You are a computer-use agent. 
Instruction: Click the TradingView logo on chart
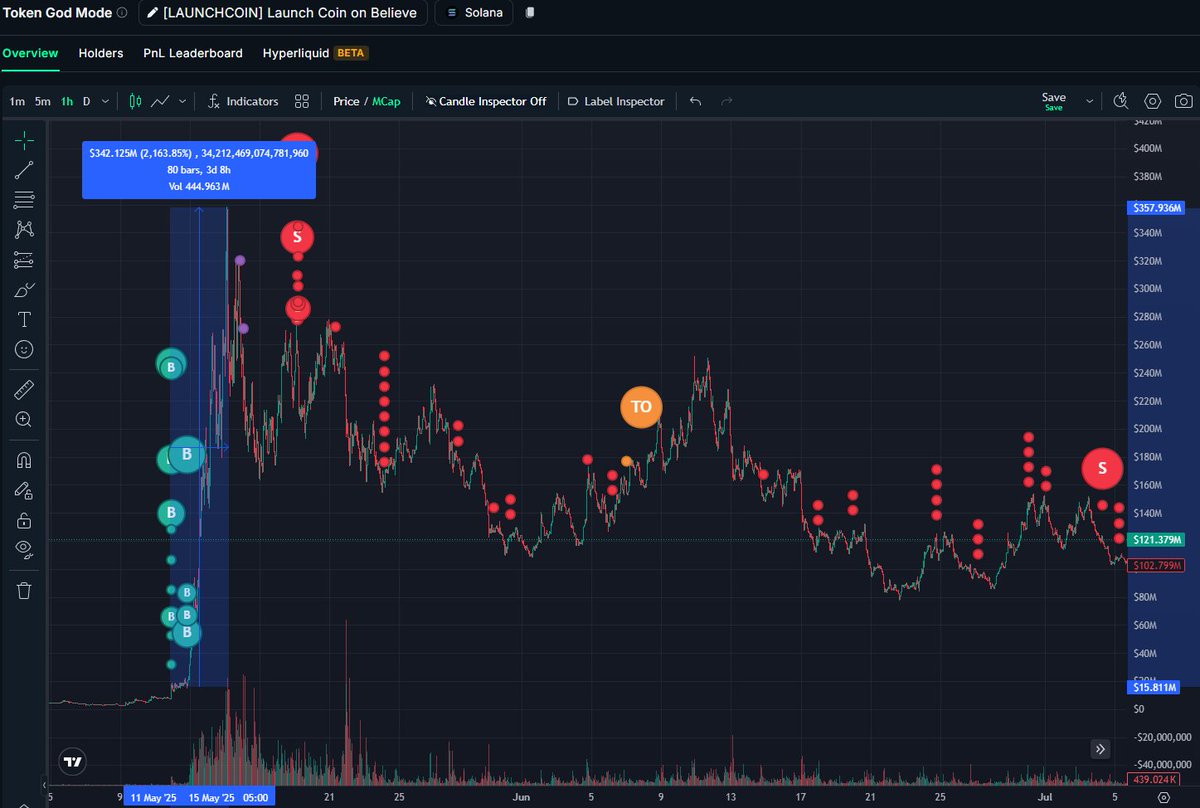pyautogui.click(x=72, y=762)
